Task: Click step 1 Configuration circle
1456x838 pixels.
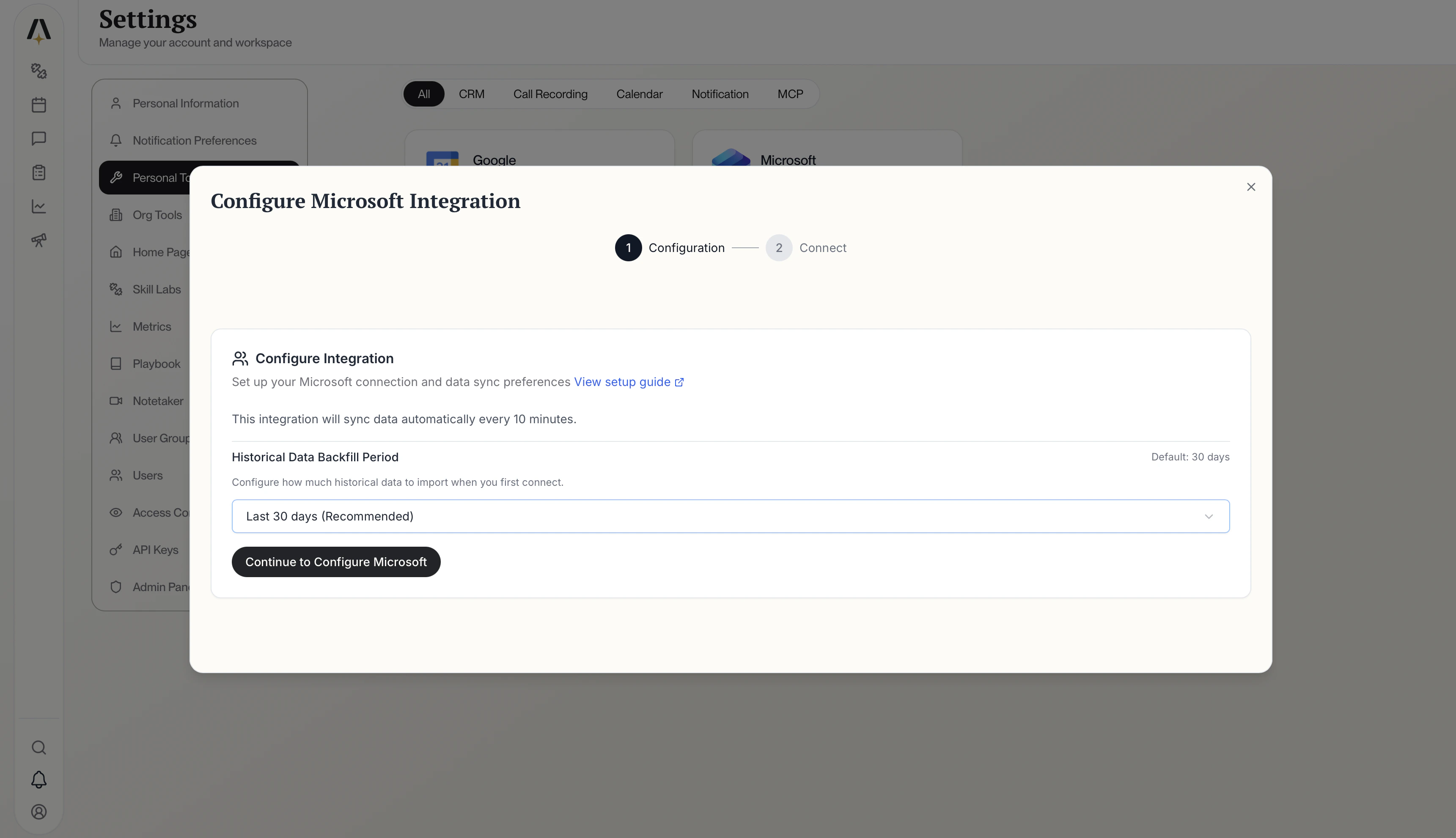Action: 628,248
